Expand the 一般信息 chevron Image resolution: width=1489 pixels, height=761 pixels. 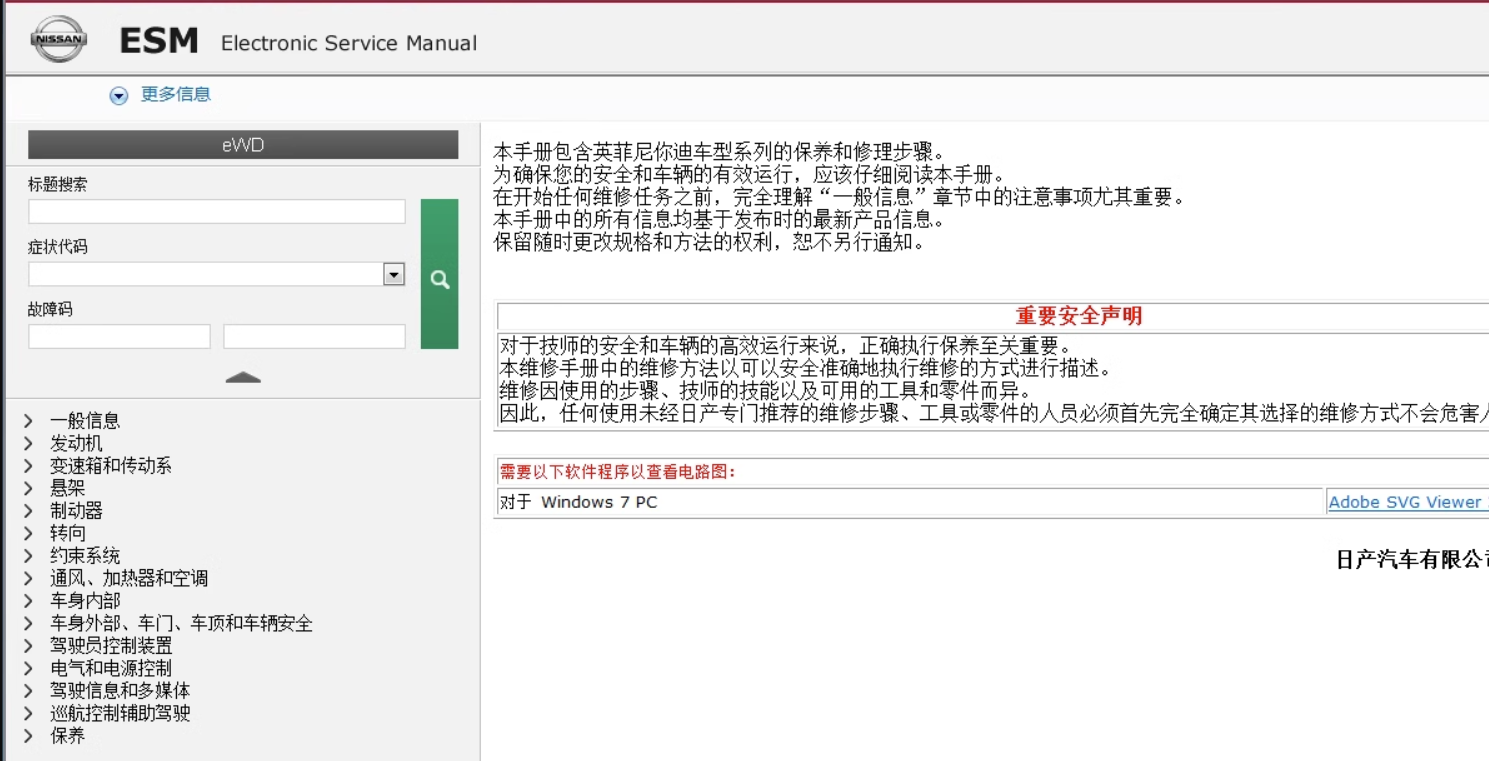(28, 421)
